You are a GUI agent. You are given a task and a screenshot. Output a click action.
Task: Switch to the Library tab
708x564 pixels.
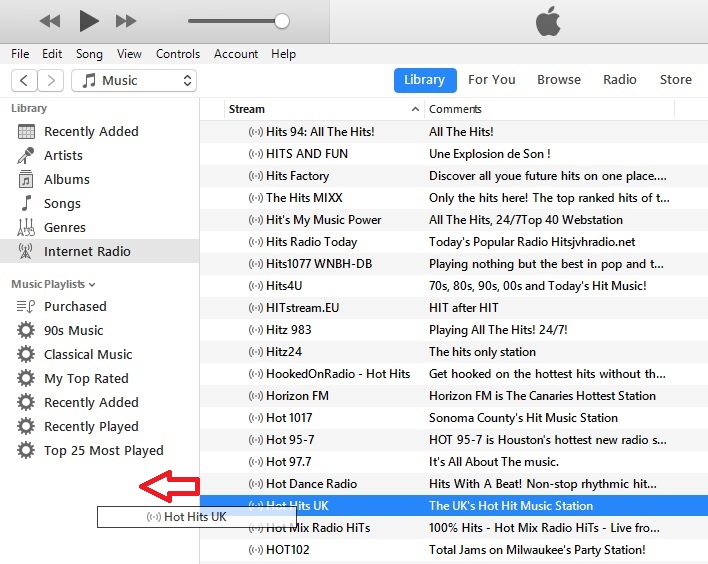click(425, 80)
